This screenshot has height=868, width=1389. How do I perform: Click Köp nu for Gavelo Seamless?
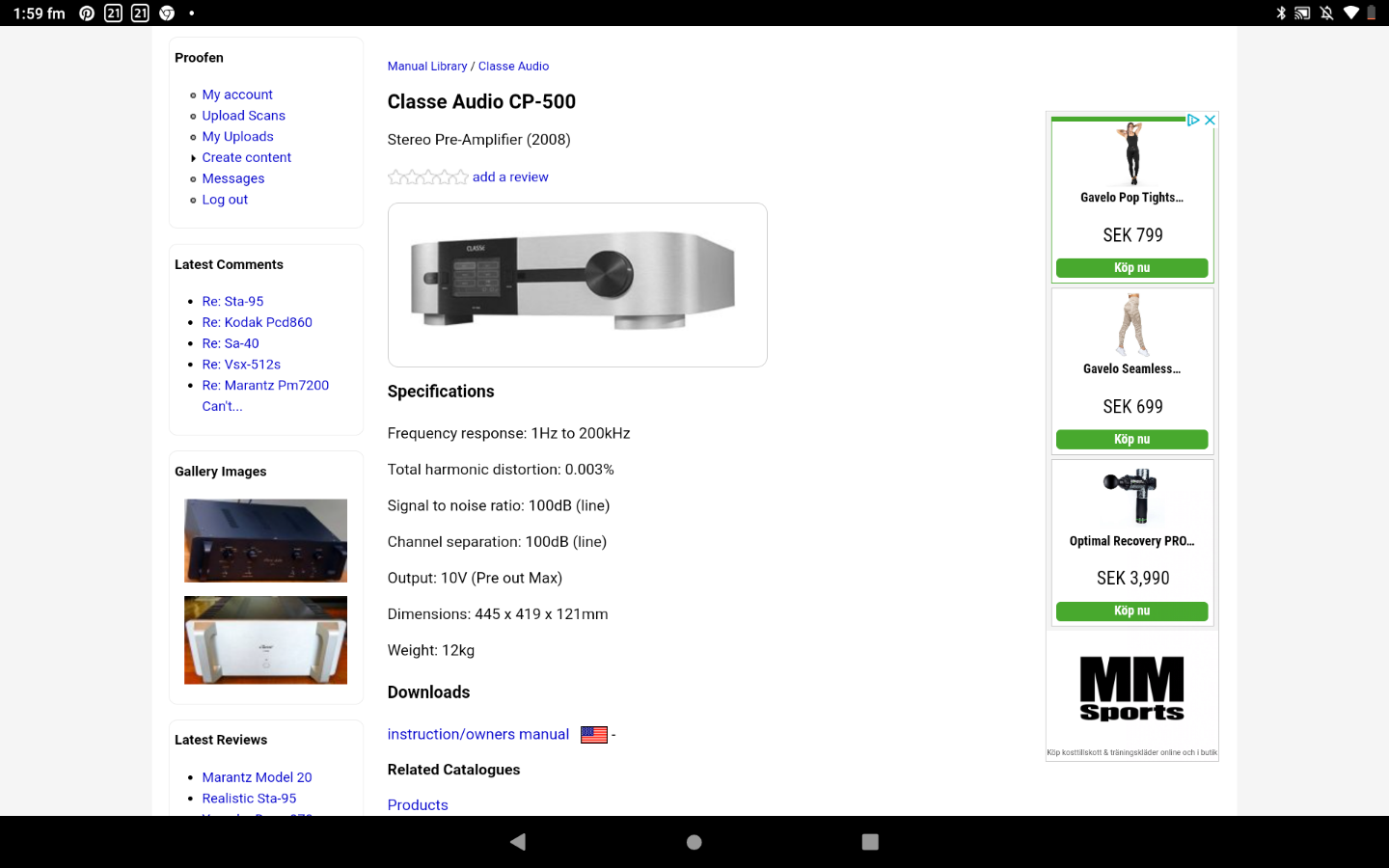pos(1131,440)
